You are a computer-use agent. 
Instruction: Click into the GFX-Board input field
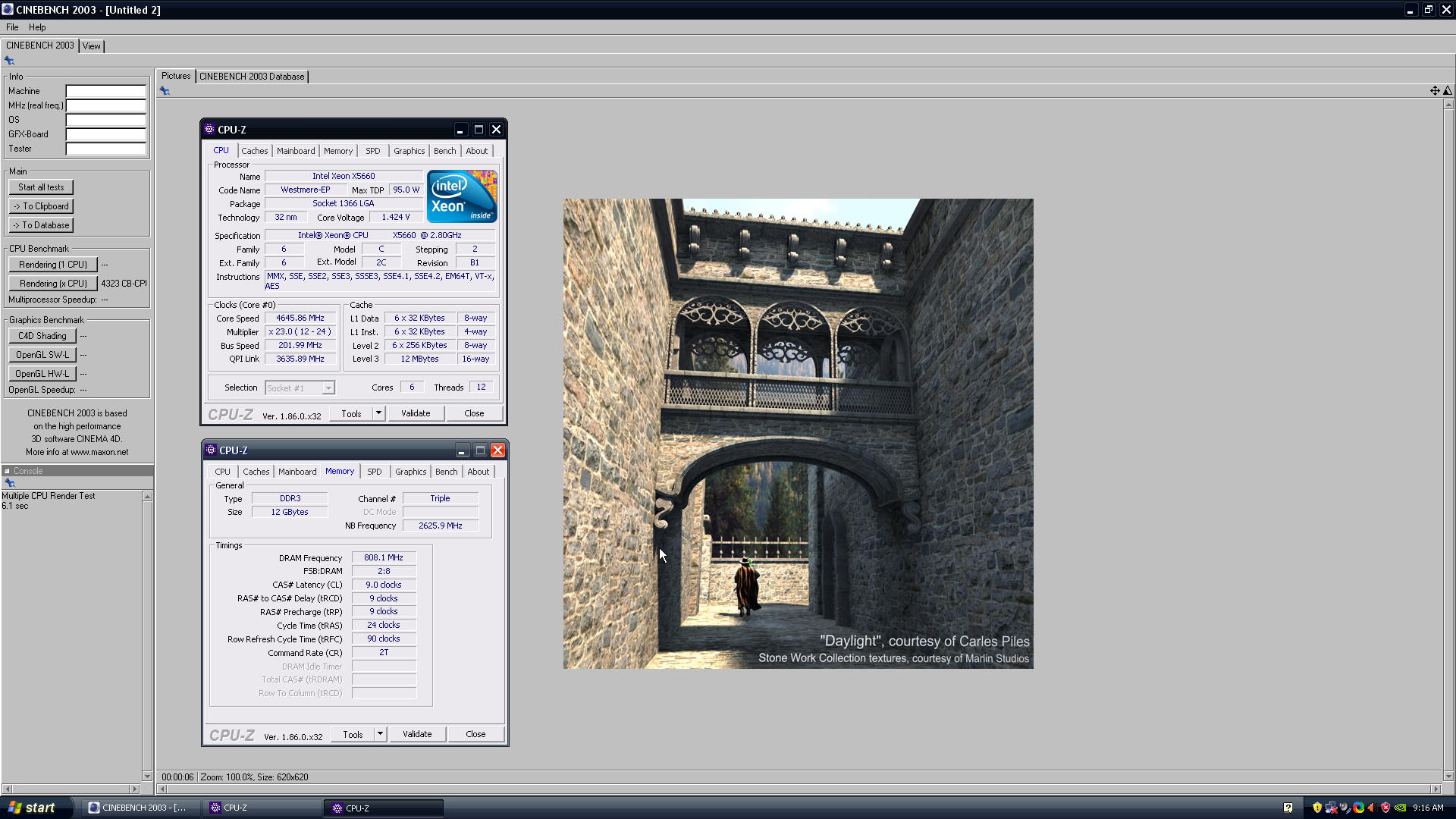pyautogui.click(x=105, y=134)
